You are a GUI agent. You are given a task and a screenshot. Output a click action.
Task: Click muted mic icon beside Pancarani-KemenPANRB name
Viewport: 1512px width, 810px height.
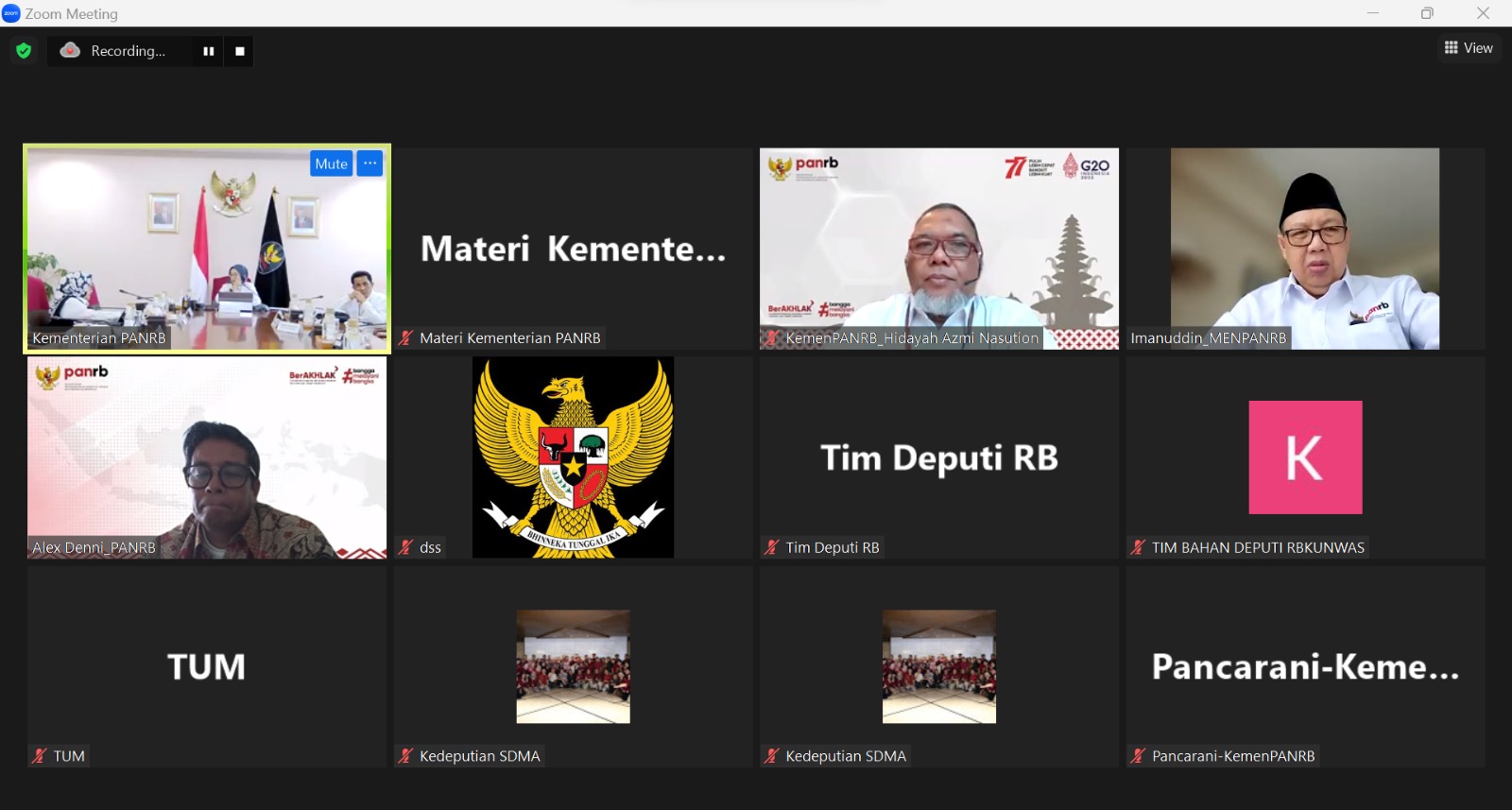point(1139,756)
